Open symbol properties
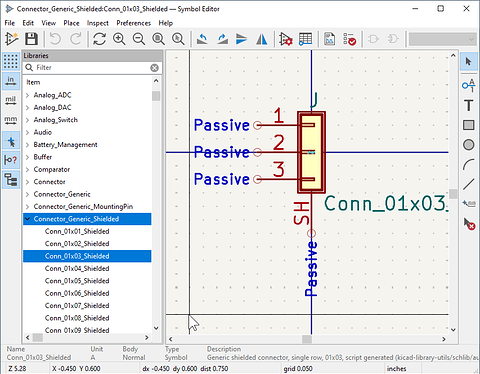The height and width of the screenshot is (374, 480). pos(286,39)
